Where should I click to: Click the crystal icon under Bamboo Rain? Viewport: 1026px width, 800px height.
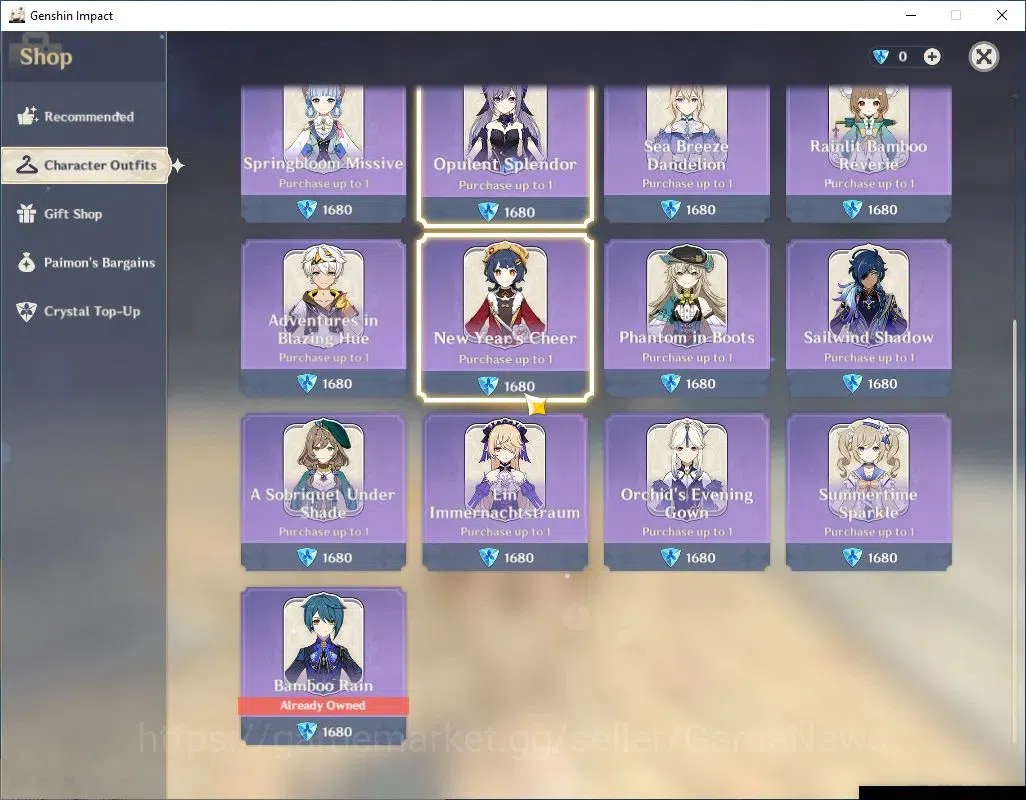[307, 731]
